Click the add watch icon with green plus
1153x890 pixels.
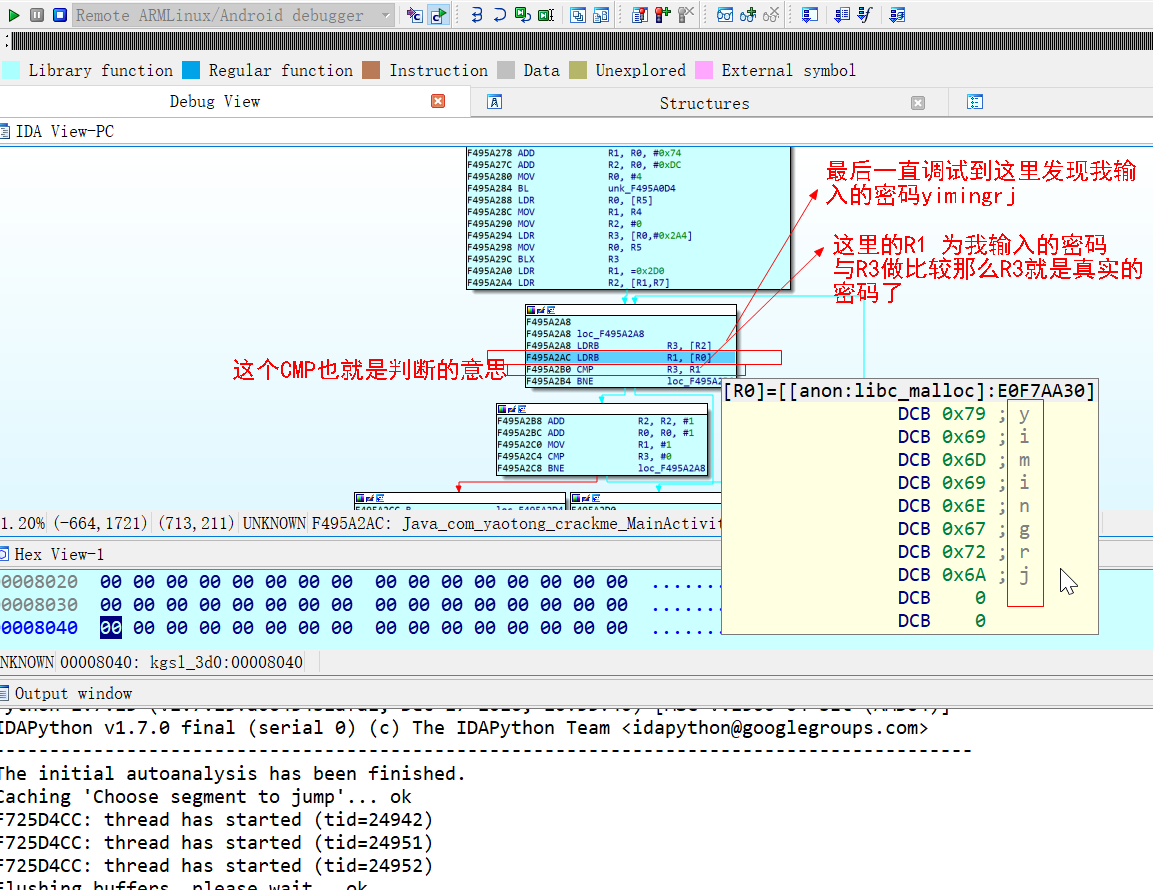click(x=748, y=15)
